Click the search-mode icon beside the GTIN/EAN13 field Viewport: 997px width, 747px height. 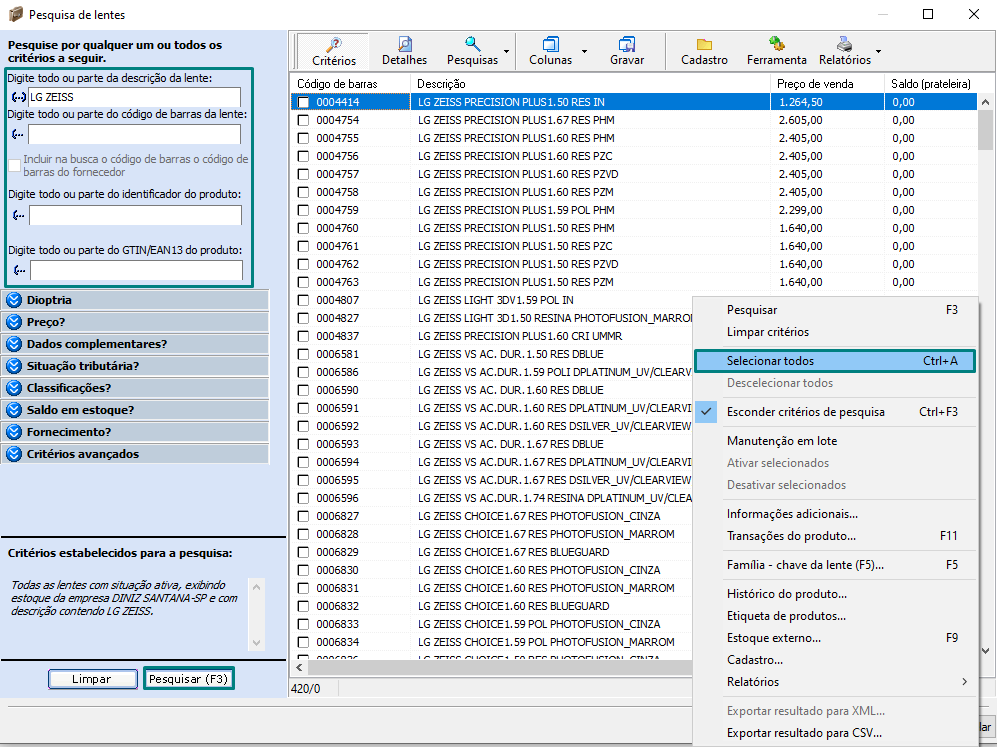[20, 270]
